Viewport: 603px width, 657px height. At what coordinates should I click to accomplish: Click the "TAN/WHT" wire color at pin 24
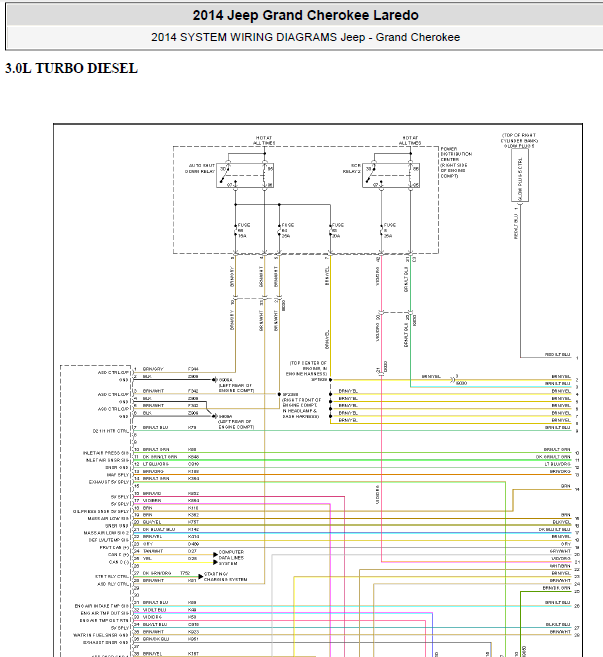(153, 551)
